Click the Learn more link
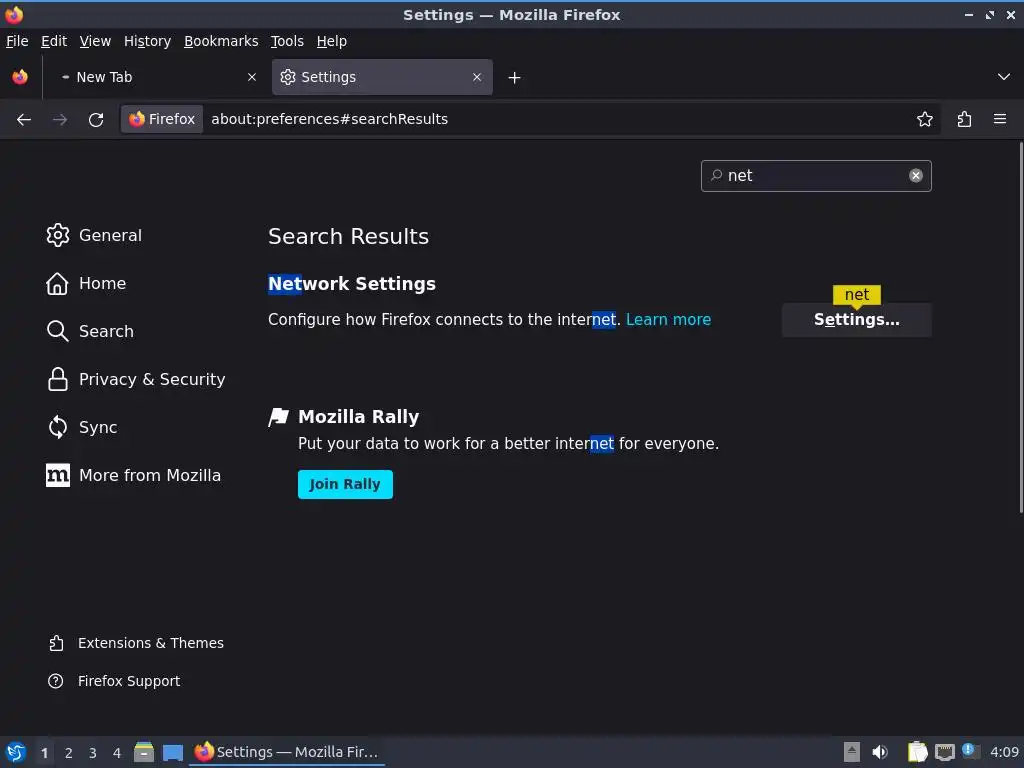1024x768 pixels. click(668, 320)
